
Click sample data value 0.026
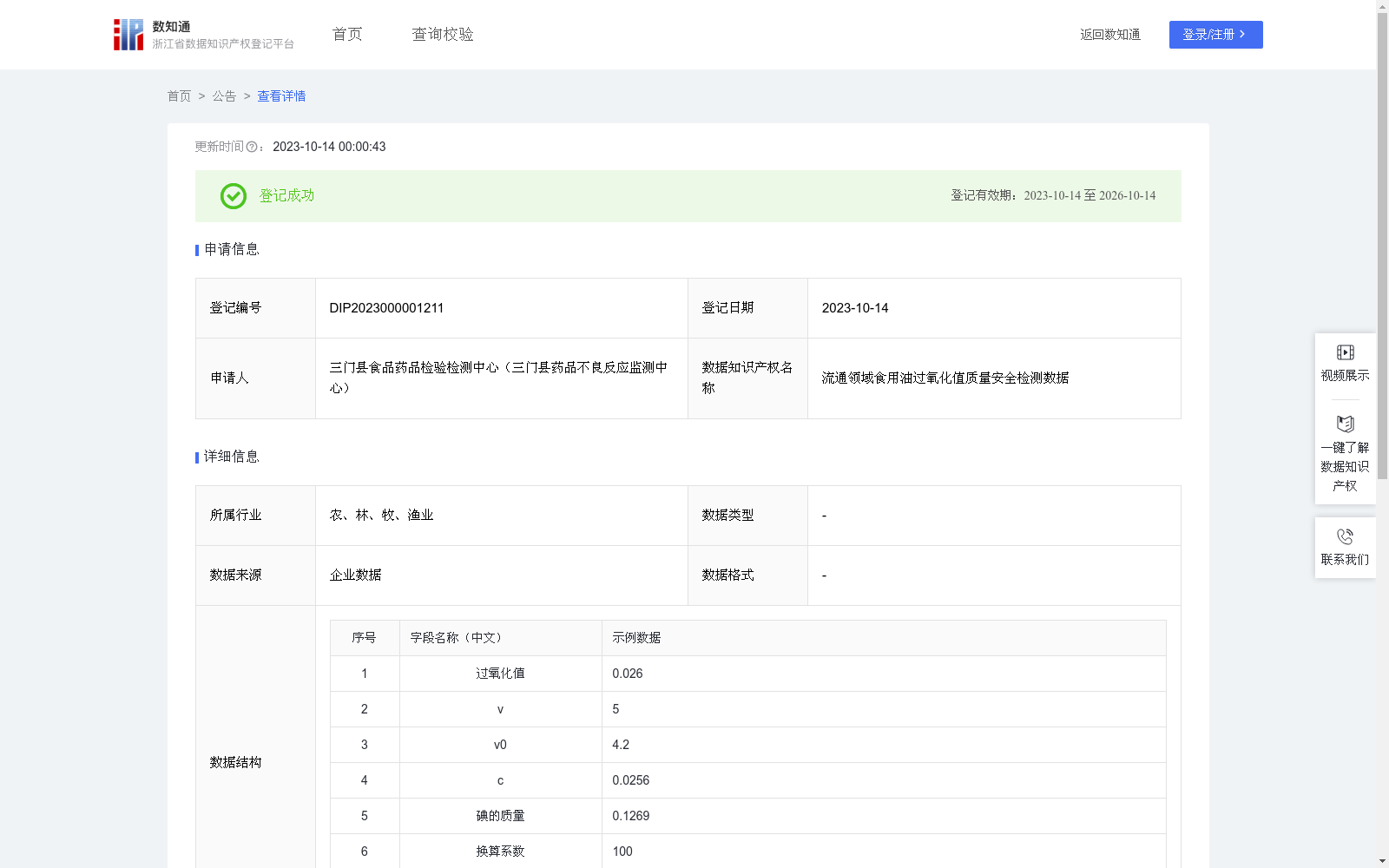pyautogui.click(x=628, y=674)
